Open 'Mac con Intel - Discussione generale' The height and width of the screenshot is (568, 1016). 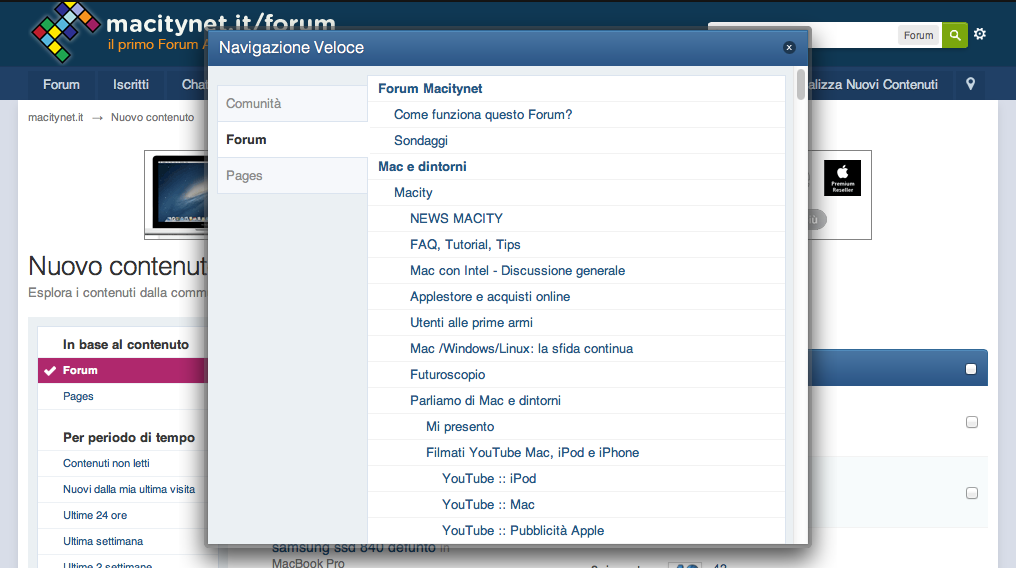point(517,271)
